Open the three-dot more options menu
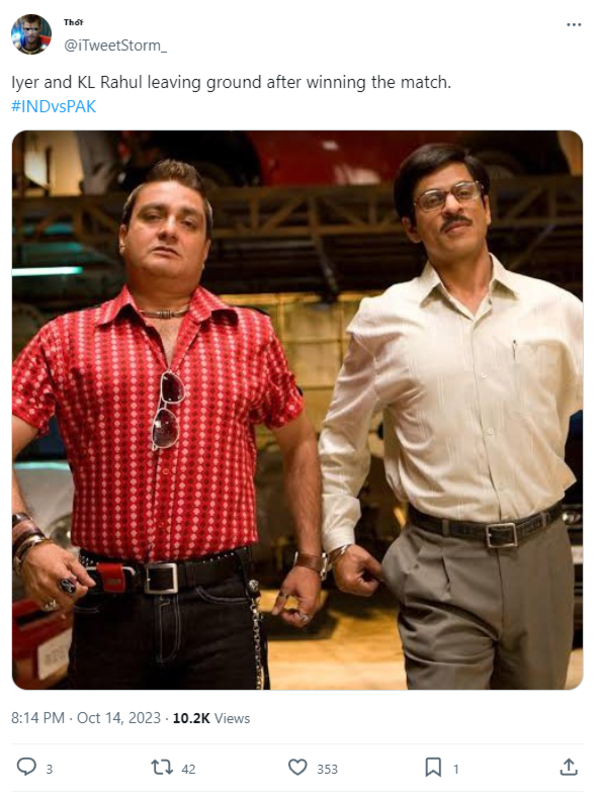The height and width of the screenshot is (797, 600). click(574, 24)
